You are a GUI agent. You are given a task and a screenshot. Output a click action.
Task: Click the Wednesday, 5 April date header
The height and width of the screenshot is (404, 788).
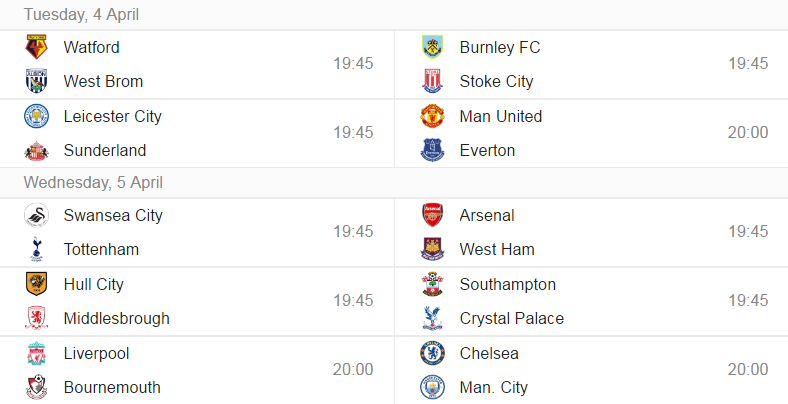(93, 182)
